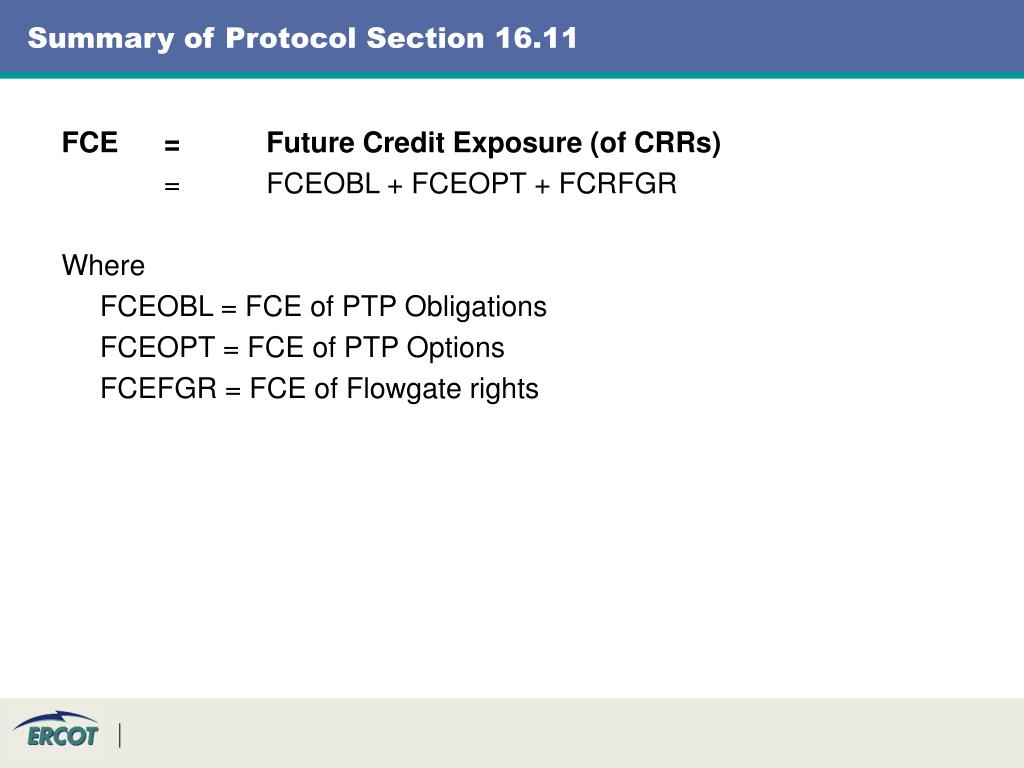Click the FCEFGR label in definitions
The width and height of the screenshot is (1024, 768).
[x=158, y=389]
